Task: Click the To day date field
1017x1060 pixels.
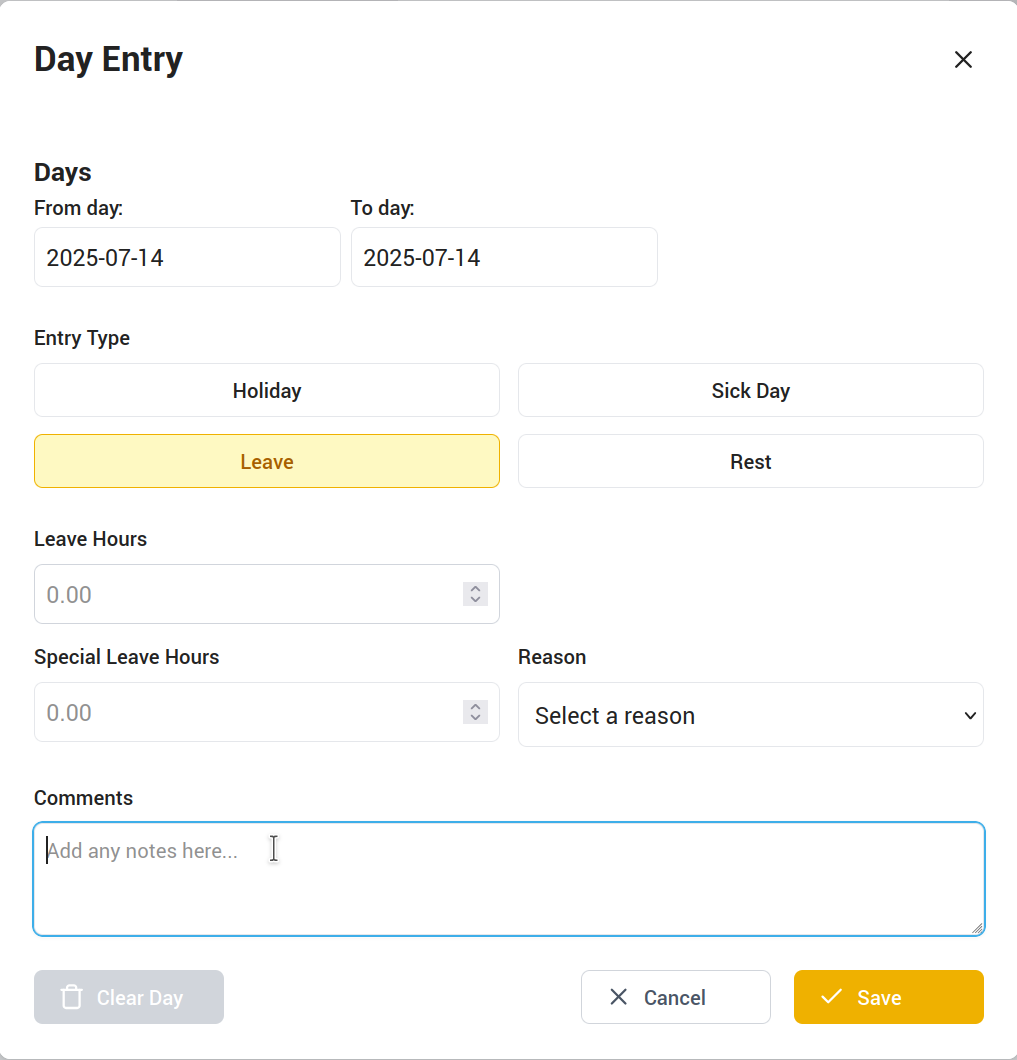Action: tap(504, 257)
